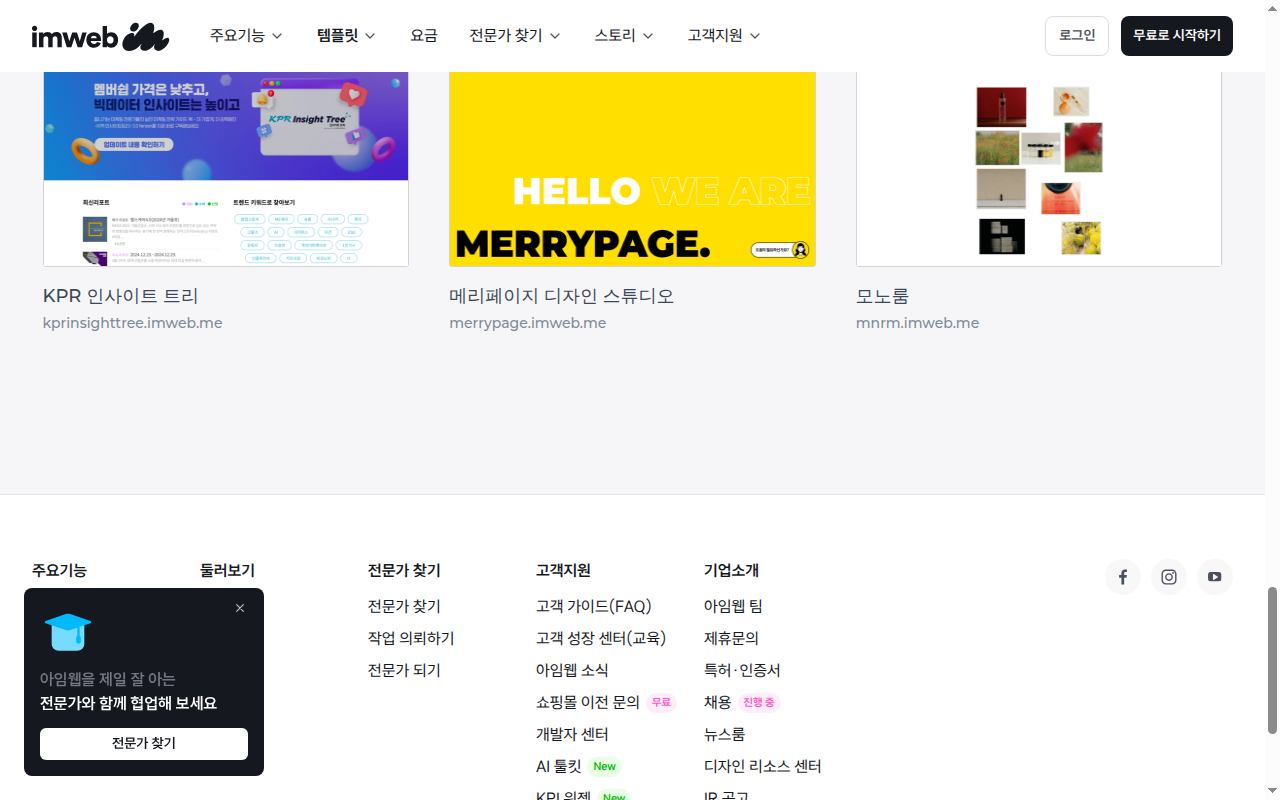
Task: Open kprinsighttree.imweb.me URL
Action: (x=133, y=323)
